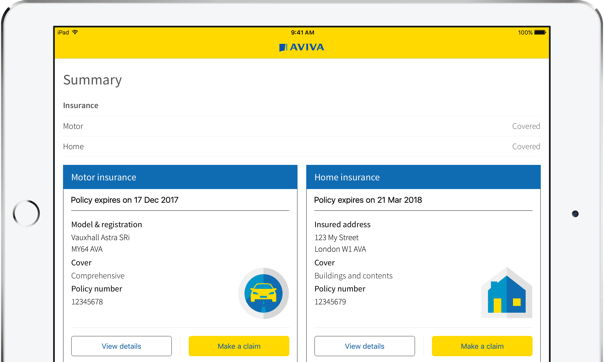Tap 'Buildings and contents' cover text
This screenshot has width=604, height=362.
[x=354, y=276]
